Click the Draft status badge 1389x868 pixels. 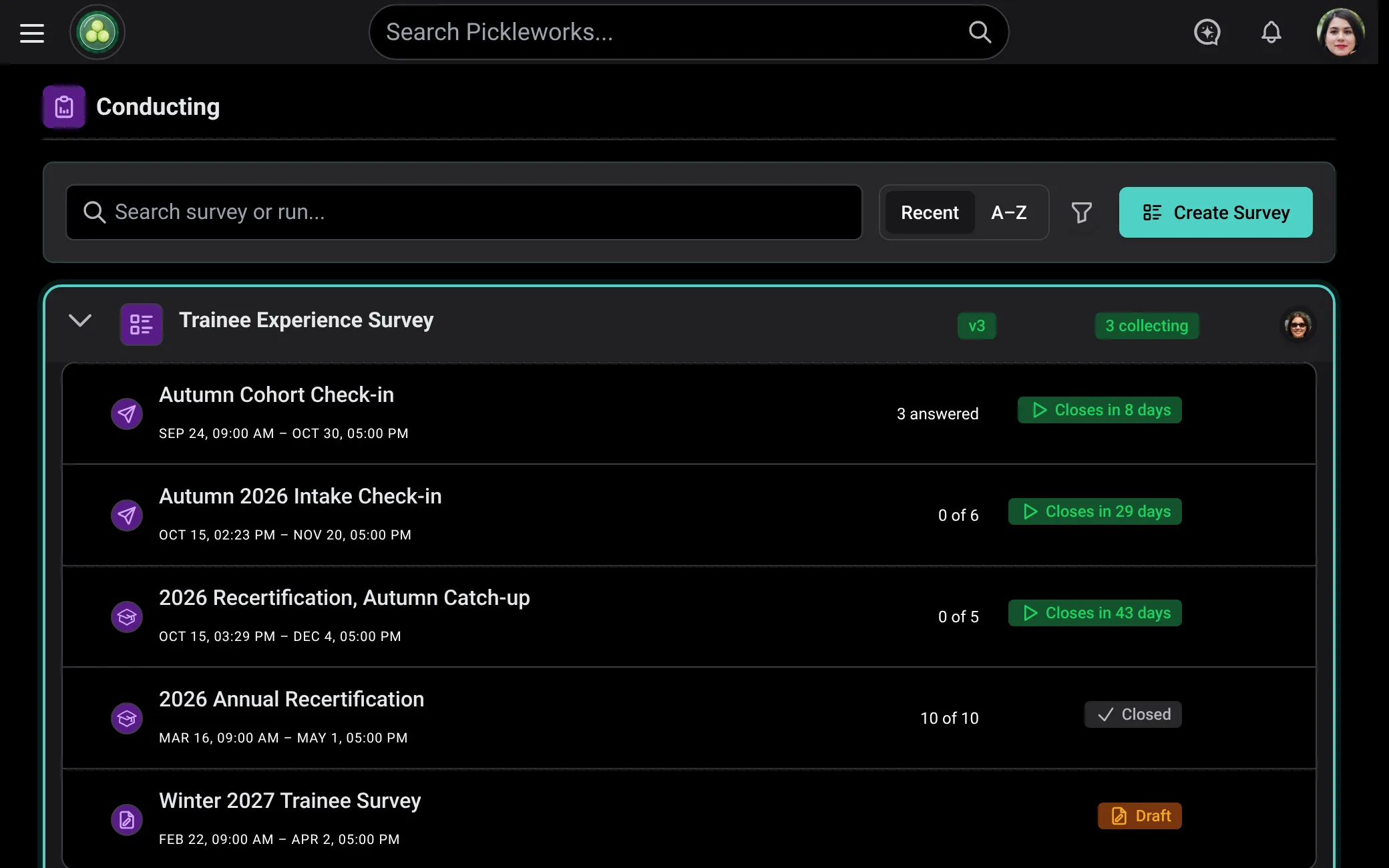tap(1140, 816)
